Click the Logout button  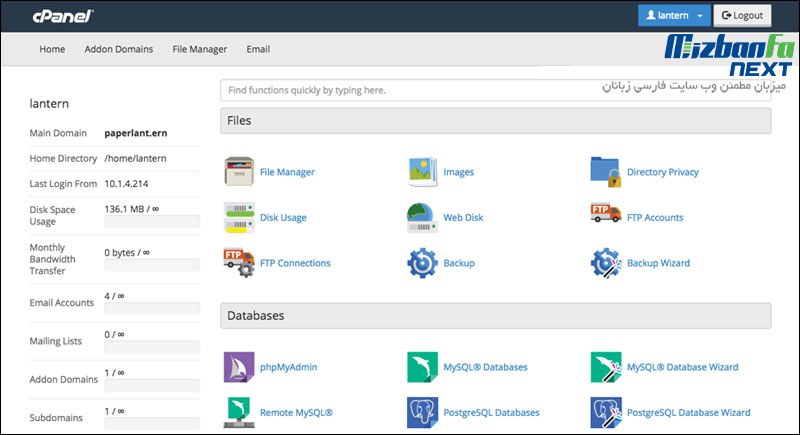(741, 16)
